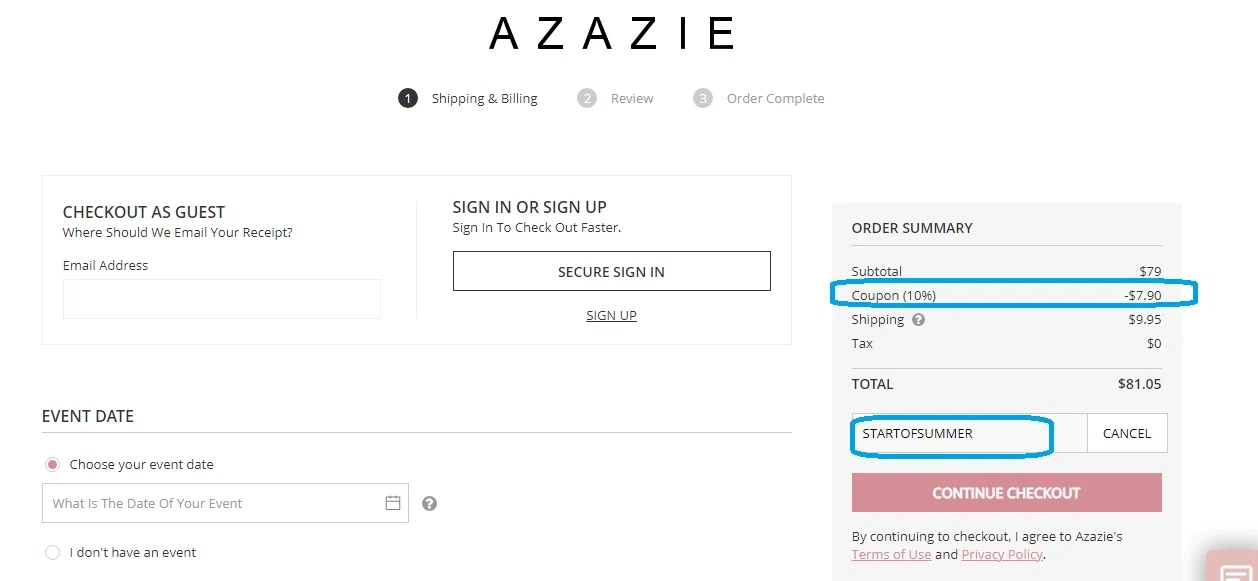Click the event date help icon
This screenshot has height=581, width=1258.
[x=429, y=503]
